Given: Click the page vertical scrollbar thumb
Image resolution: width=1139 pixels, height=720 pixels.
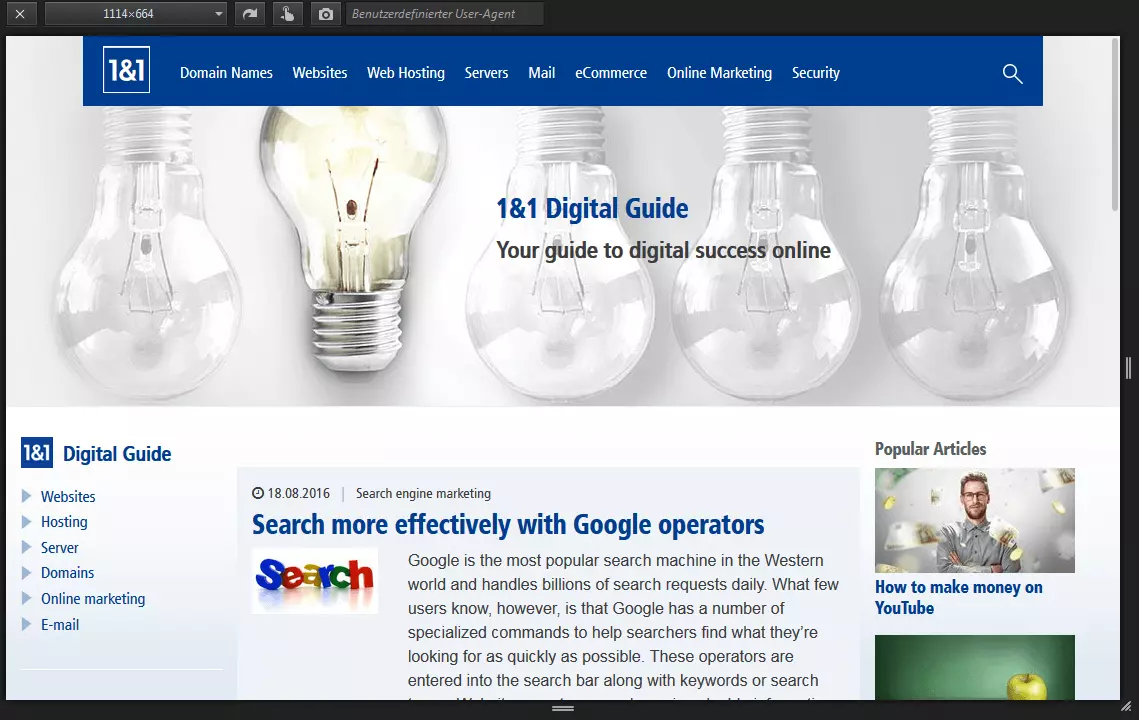Looking at the screenshot, I should pyautogui.click(x=1115, y=124).
